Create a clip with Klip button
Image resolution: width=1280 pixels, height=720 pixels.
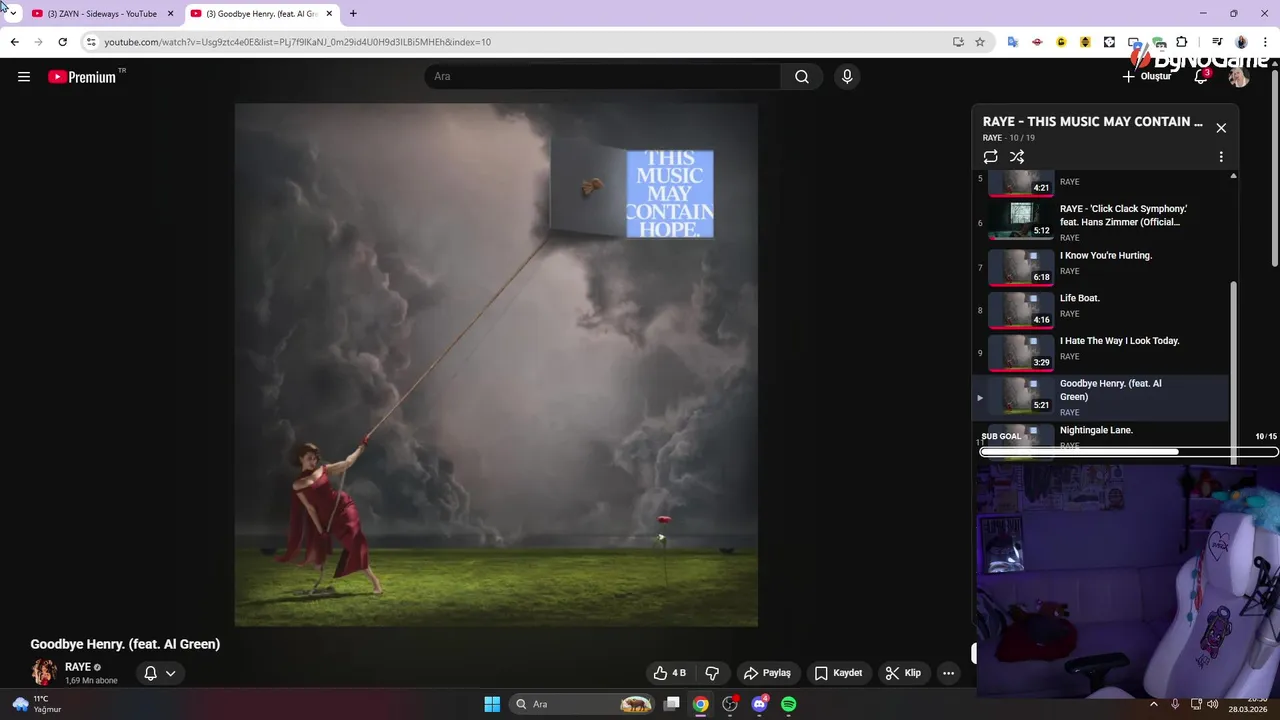(x=903, y=673)
